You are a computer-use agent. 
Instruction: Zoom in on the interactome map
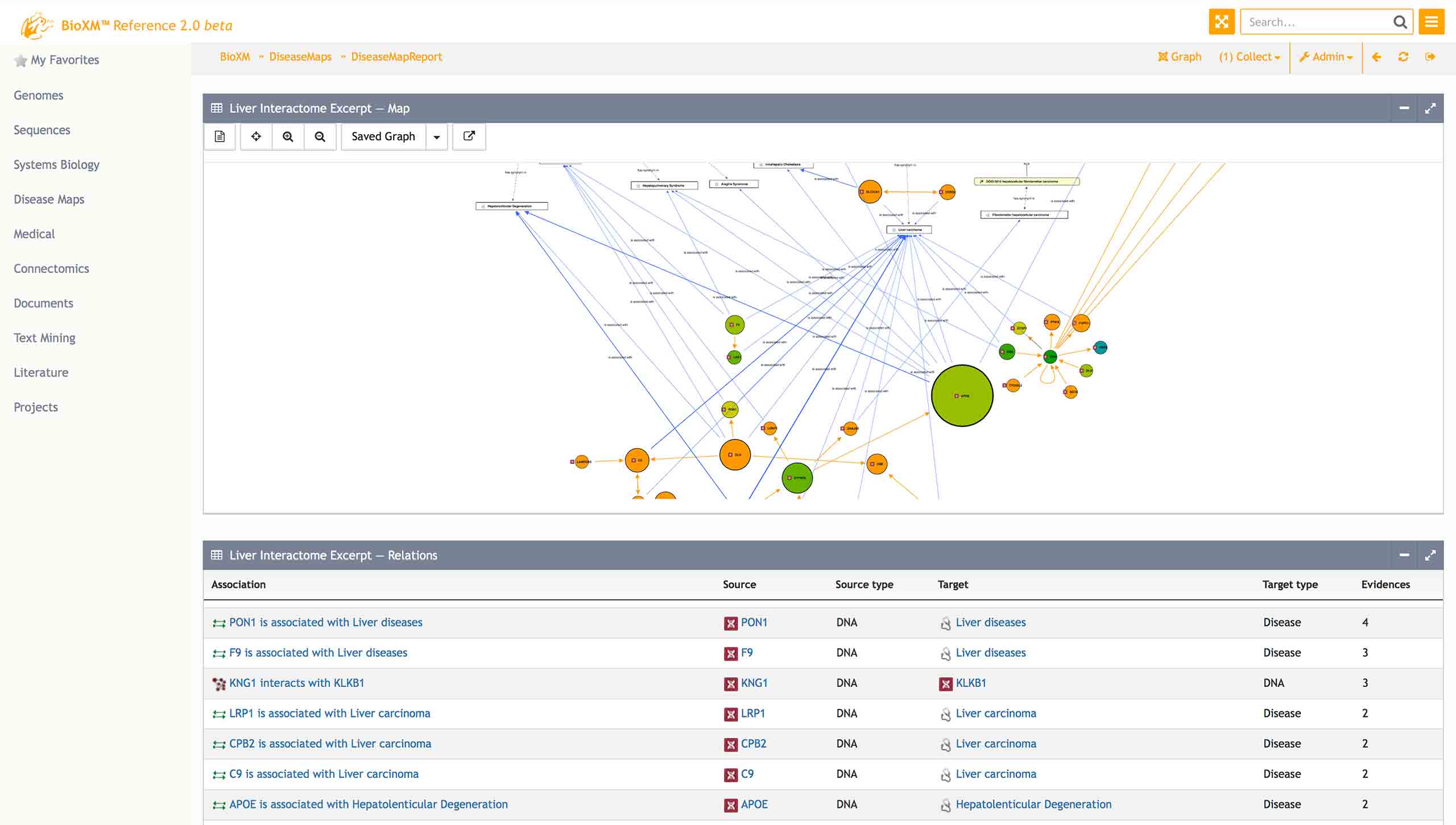pos(288,136)
